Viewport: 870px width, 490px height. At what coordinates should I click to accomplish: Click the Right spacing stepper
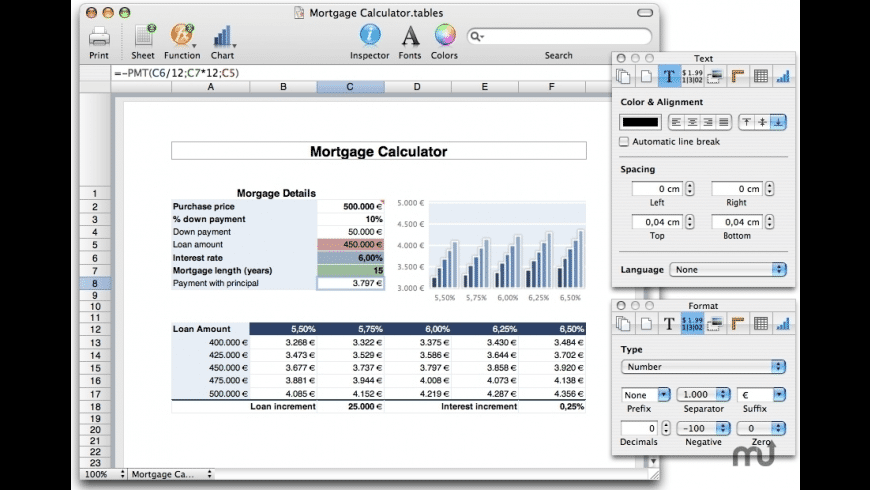coord(770,189)
